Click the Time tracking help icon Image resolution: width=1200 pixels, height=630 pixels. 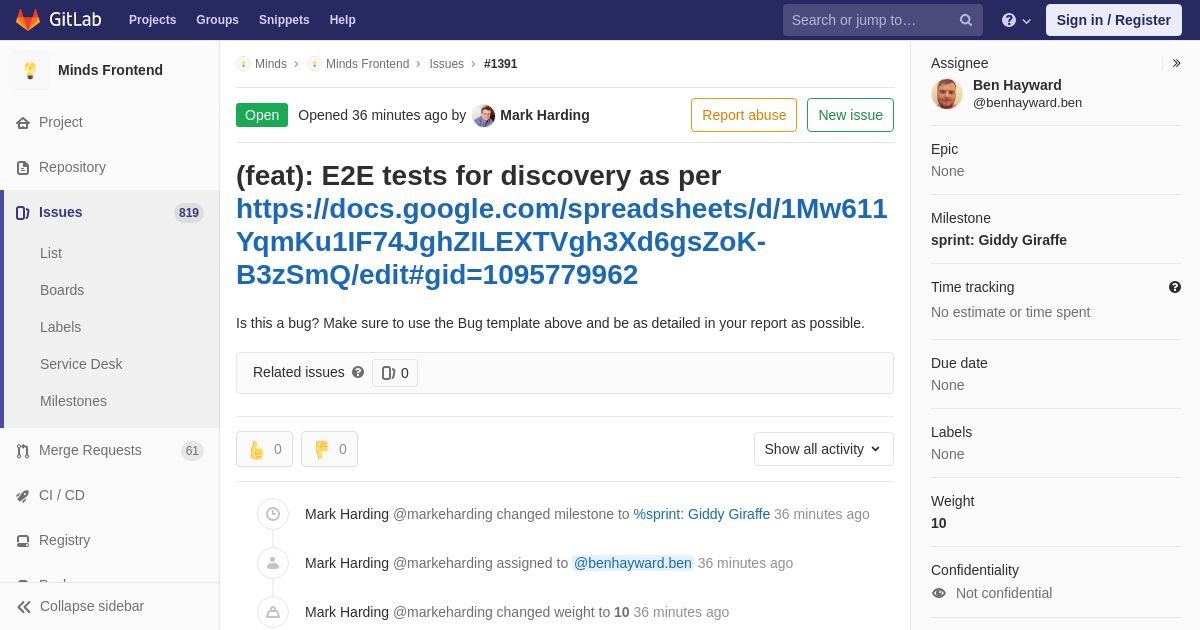pos(1175,287)
